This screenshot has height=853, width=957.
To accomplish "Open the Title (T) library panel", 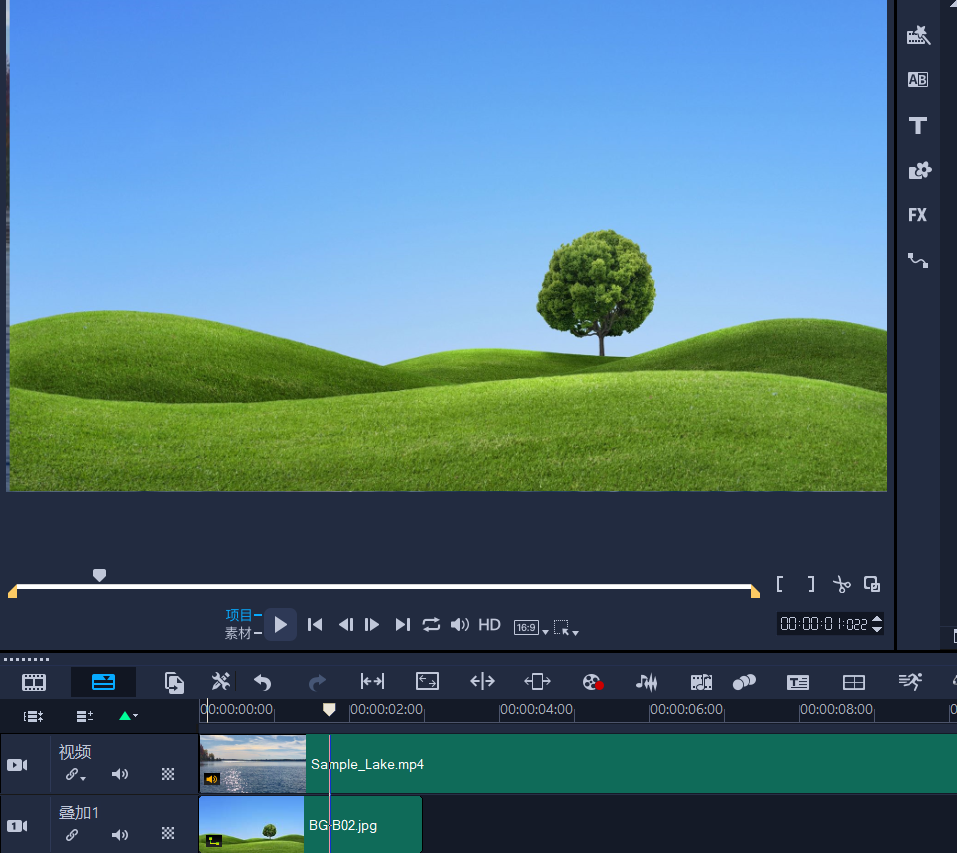I will coord(917,126).
